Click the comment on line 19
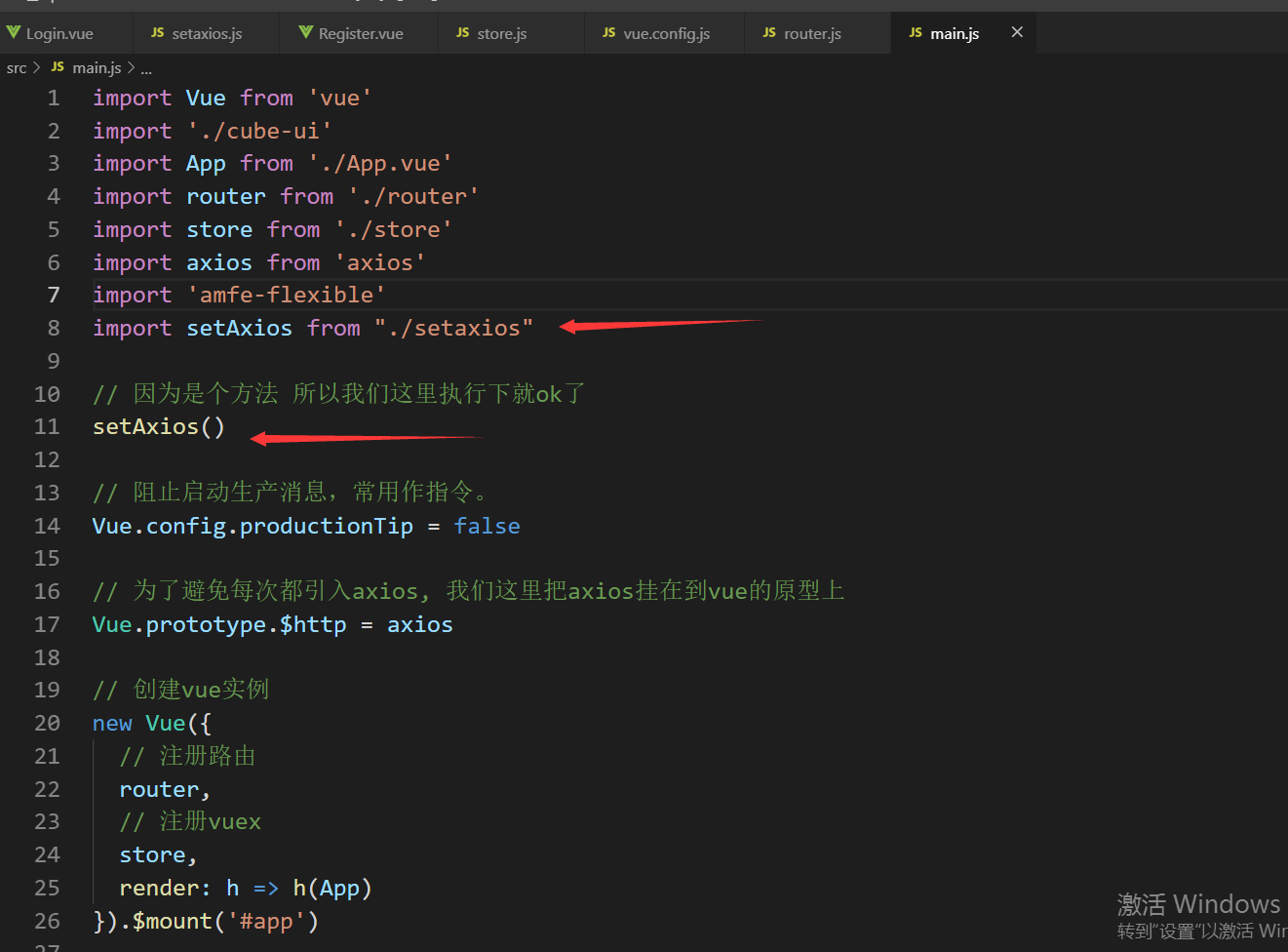The height and width of the screenshot is (952, 1288). tap(180, 691)
